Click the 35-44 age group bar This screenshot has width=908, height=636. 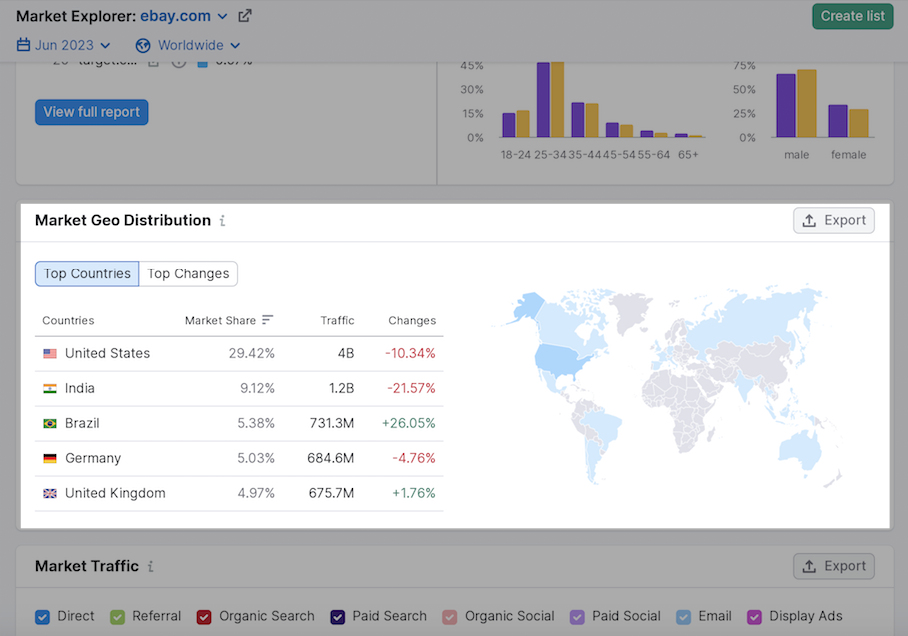point(585,120)
